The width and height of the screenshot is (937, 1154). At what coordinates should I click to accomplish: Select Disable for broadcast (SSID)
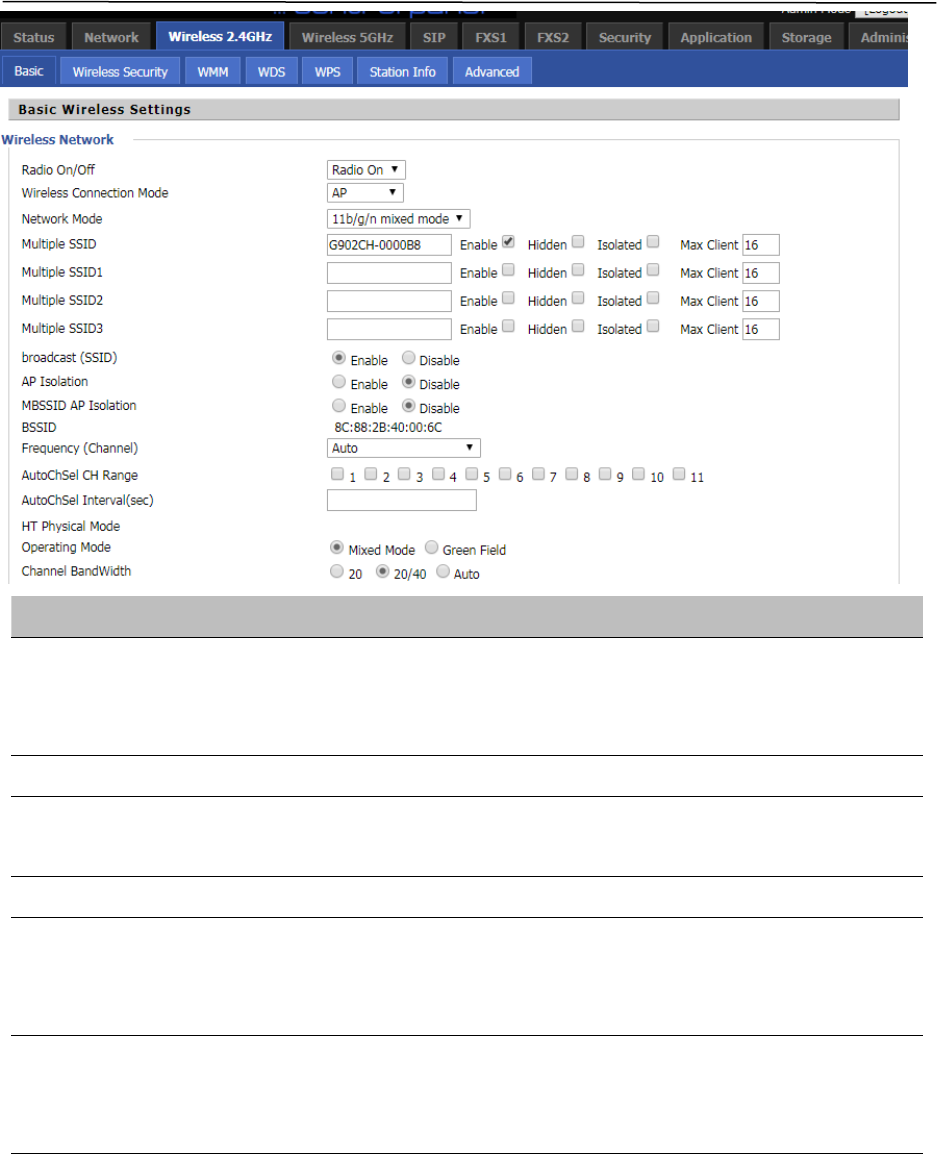(409, 358)
